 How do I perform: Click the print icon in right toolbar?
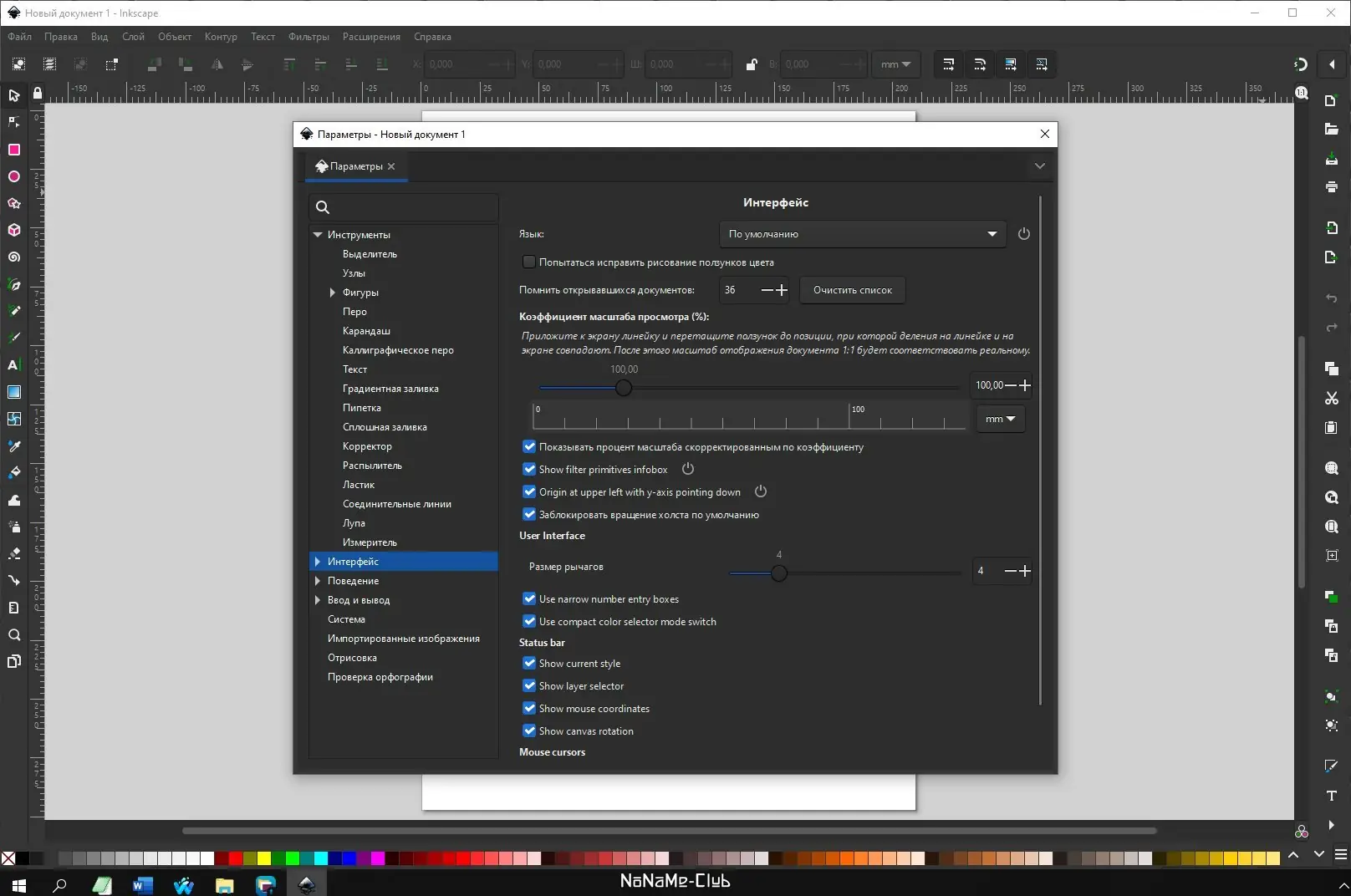[1332, 186]
